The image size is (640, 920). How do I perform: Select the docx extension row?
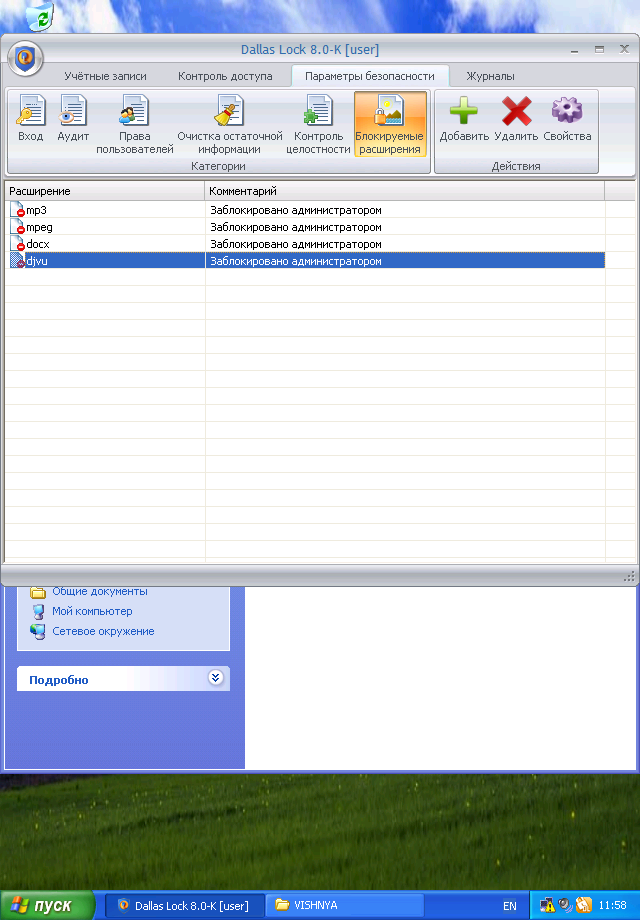tap(305, 244)
